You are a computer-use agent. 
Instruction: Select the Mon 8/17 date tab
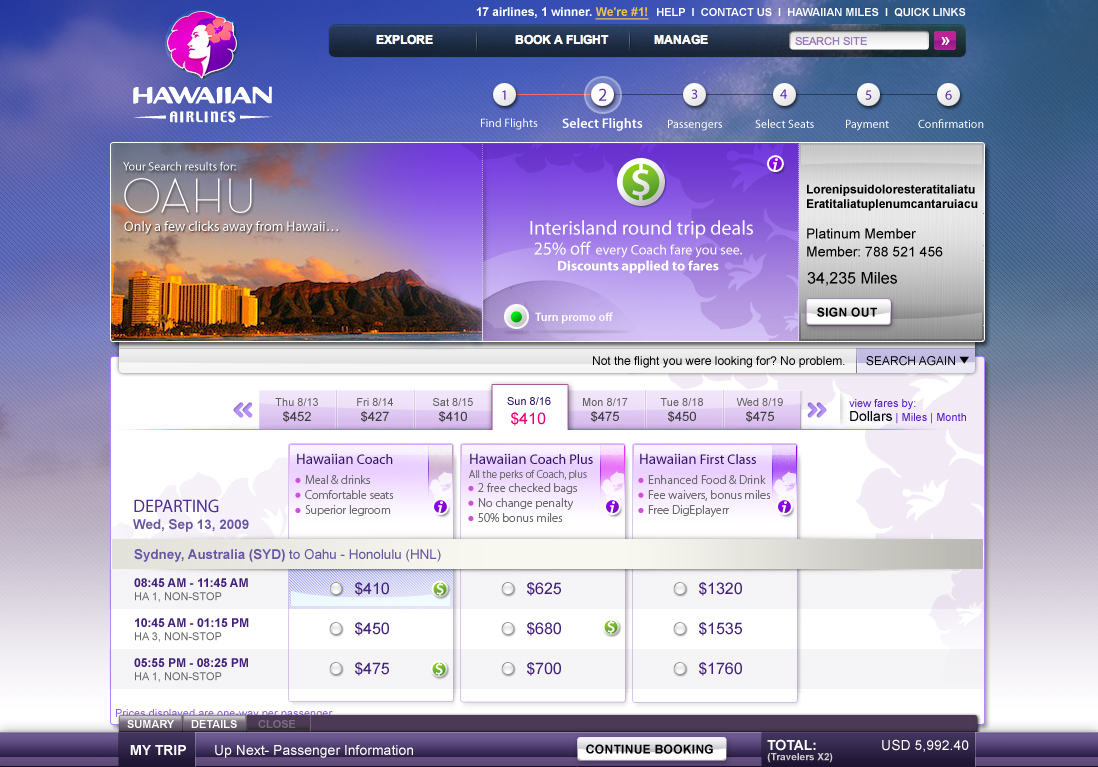click(605, 410)
